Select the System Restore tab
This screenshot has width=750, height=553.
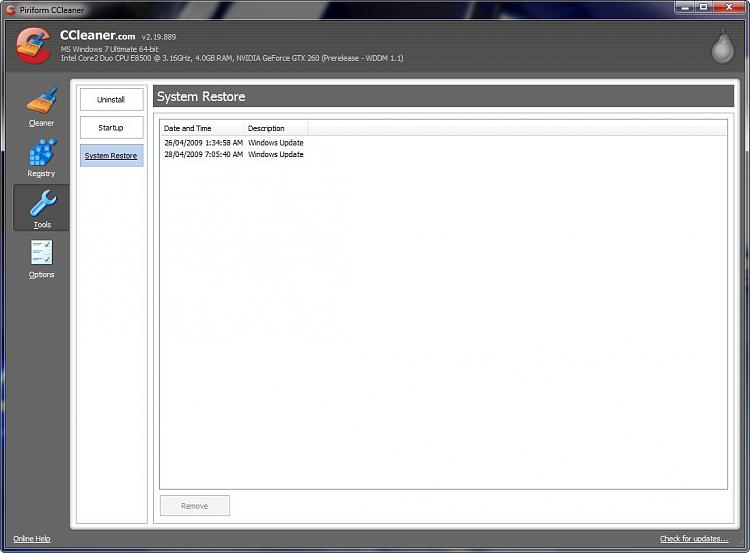[111, 155]
